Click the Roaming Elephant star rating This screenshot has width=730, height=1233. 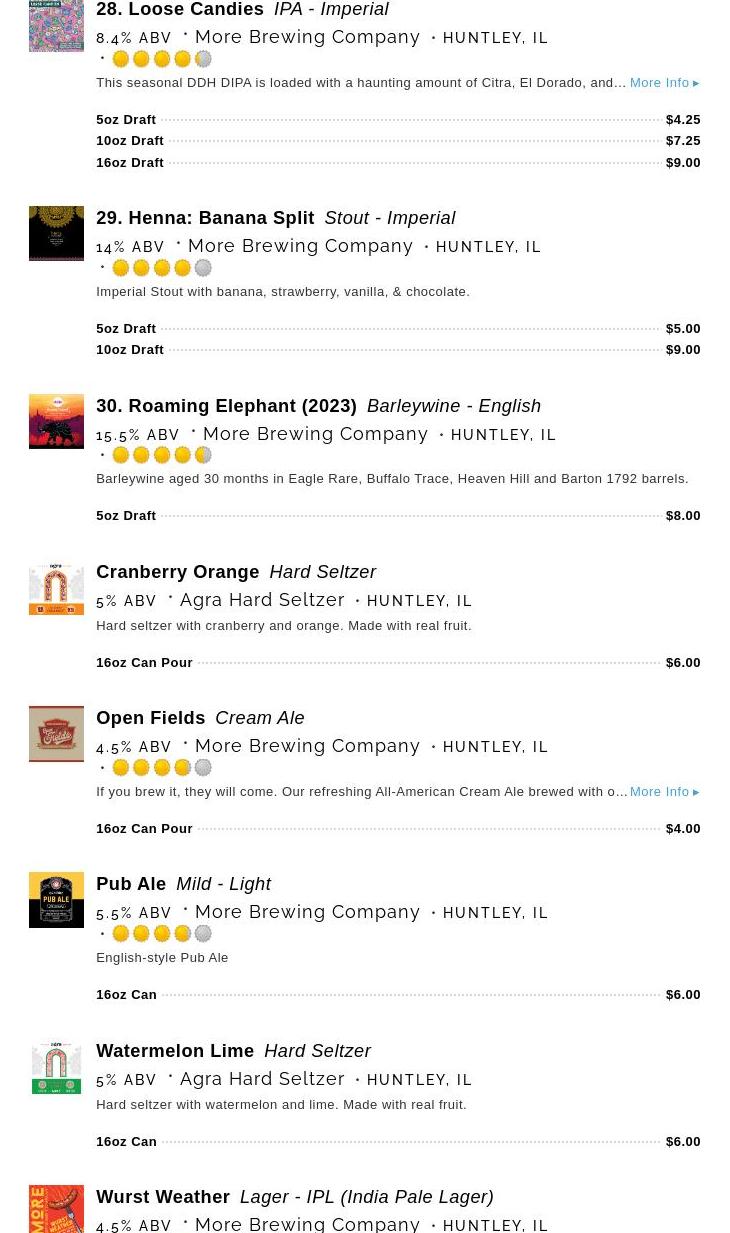(162, 456)
